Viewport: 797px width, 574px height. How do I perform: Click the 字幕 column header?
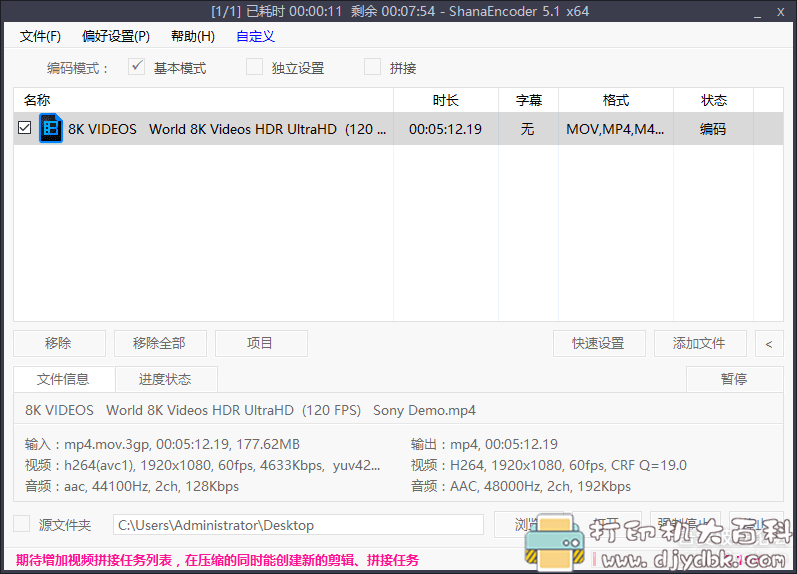[529, 100]
